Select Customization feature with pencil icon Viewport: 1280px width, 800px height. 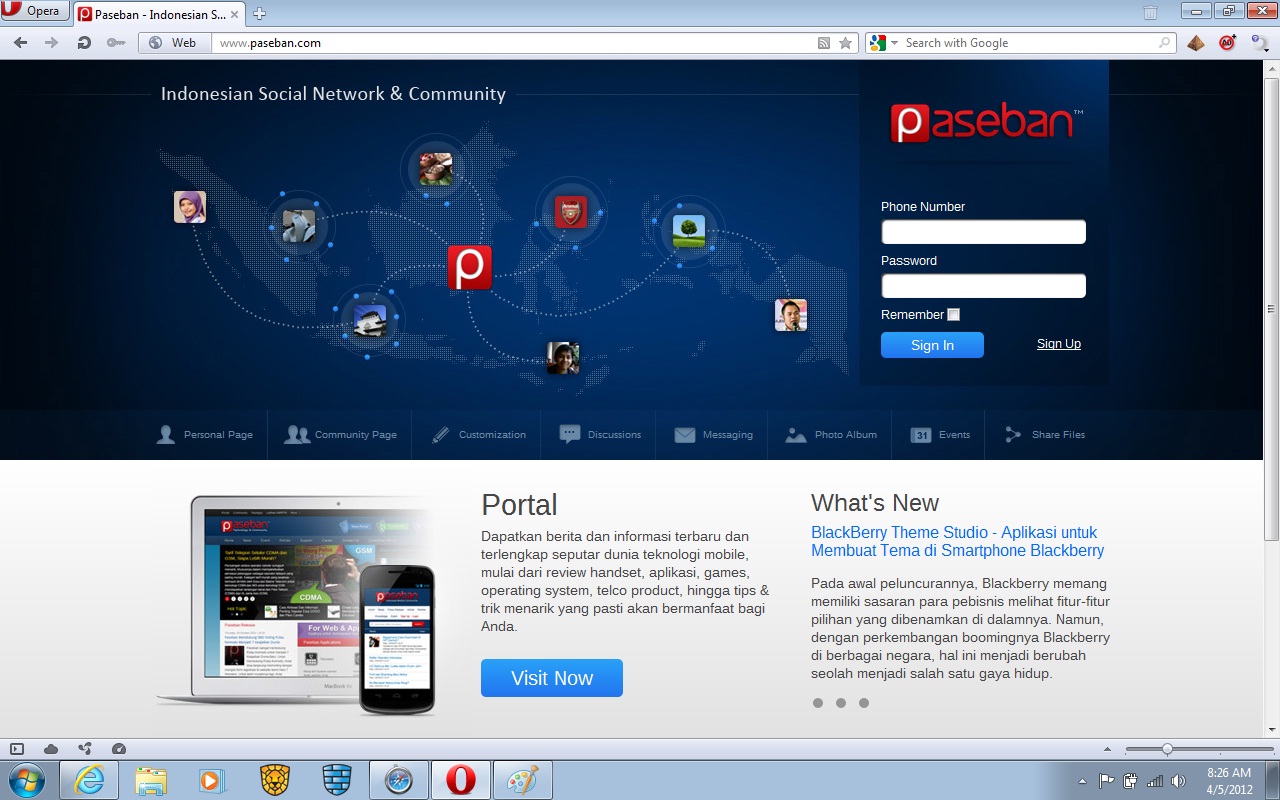tap(478, 435)
